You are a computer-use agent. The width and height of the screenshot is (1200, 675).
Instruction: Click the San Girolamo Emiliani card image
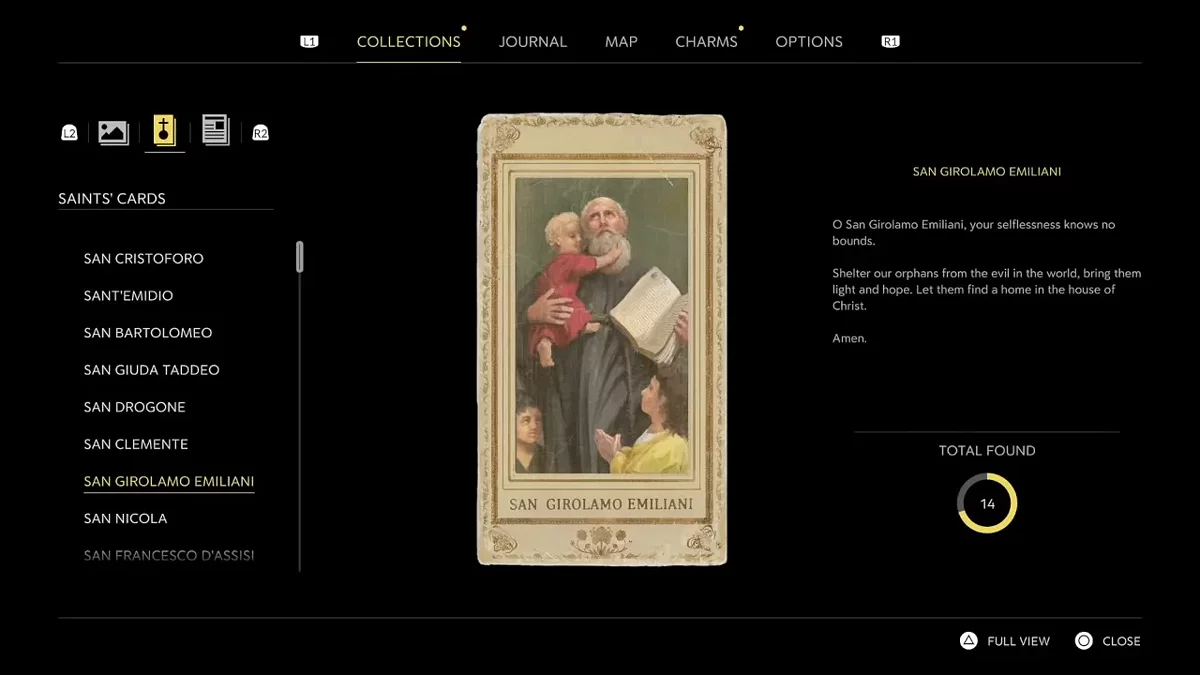(x=602, y=340)
